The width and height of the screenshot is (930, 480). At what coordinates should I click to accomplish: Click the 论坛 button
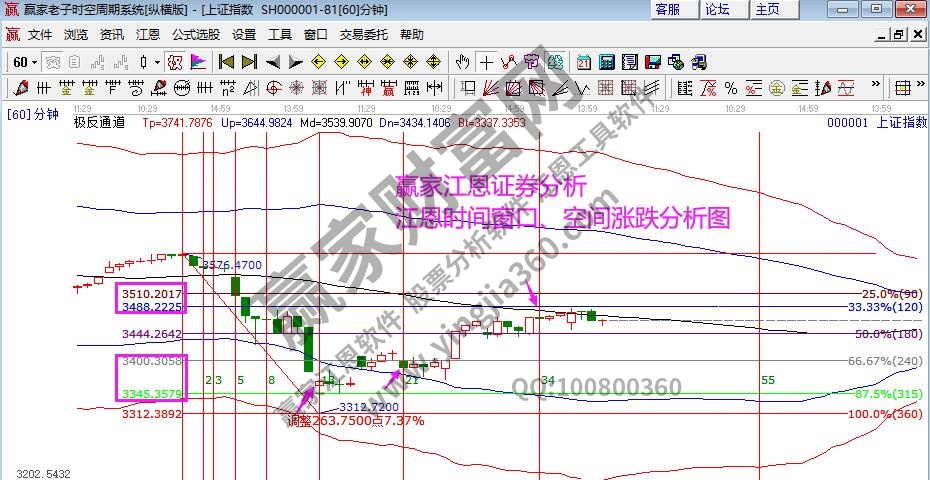(717, 9)
